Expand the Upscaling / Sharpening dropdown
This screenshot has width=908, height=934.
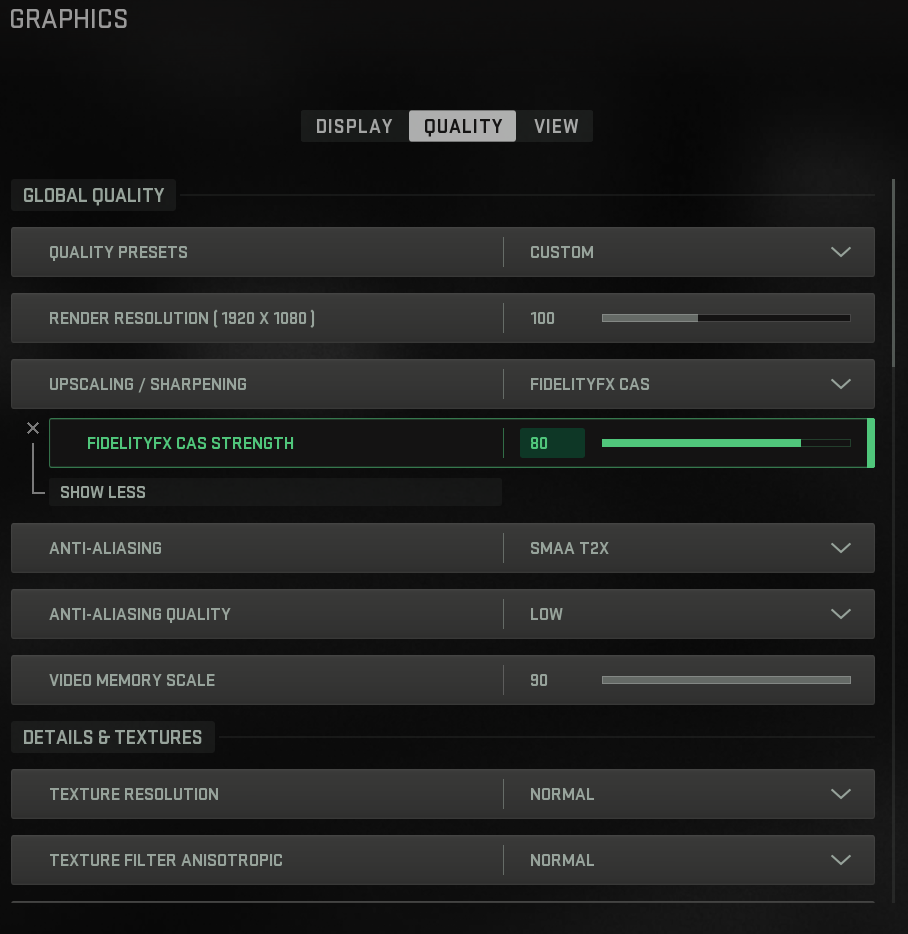(840, 384)
